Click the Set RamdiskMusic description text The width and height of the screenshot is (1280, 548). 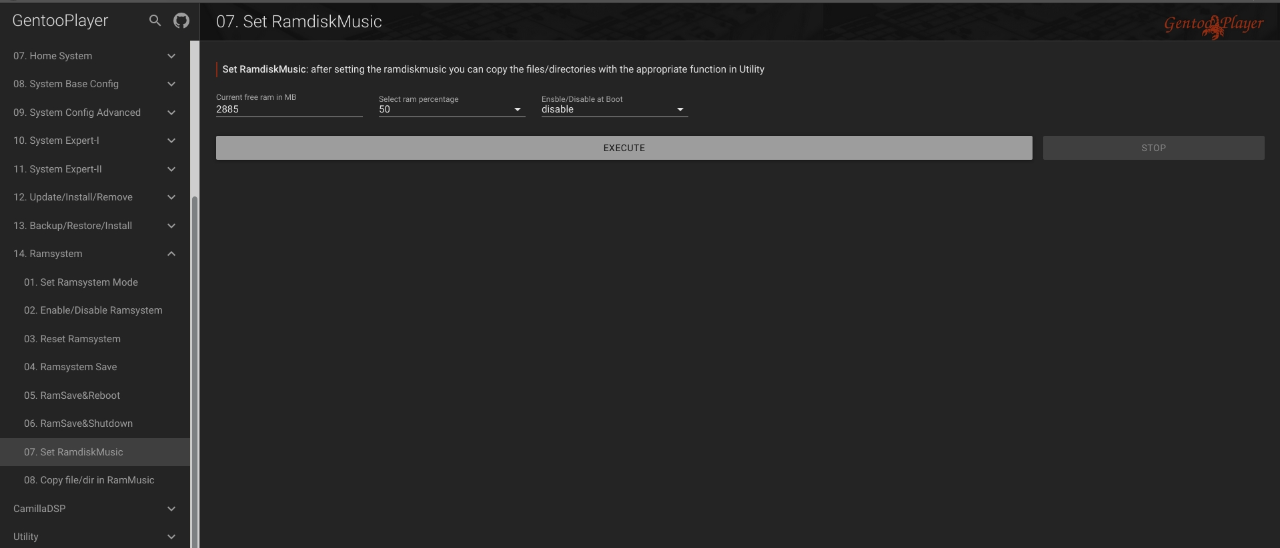tap(494, 70)
